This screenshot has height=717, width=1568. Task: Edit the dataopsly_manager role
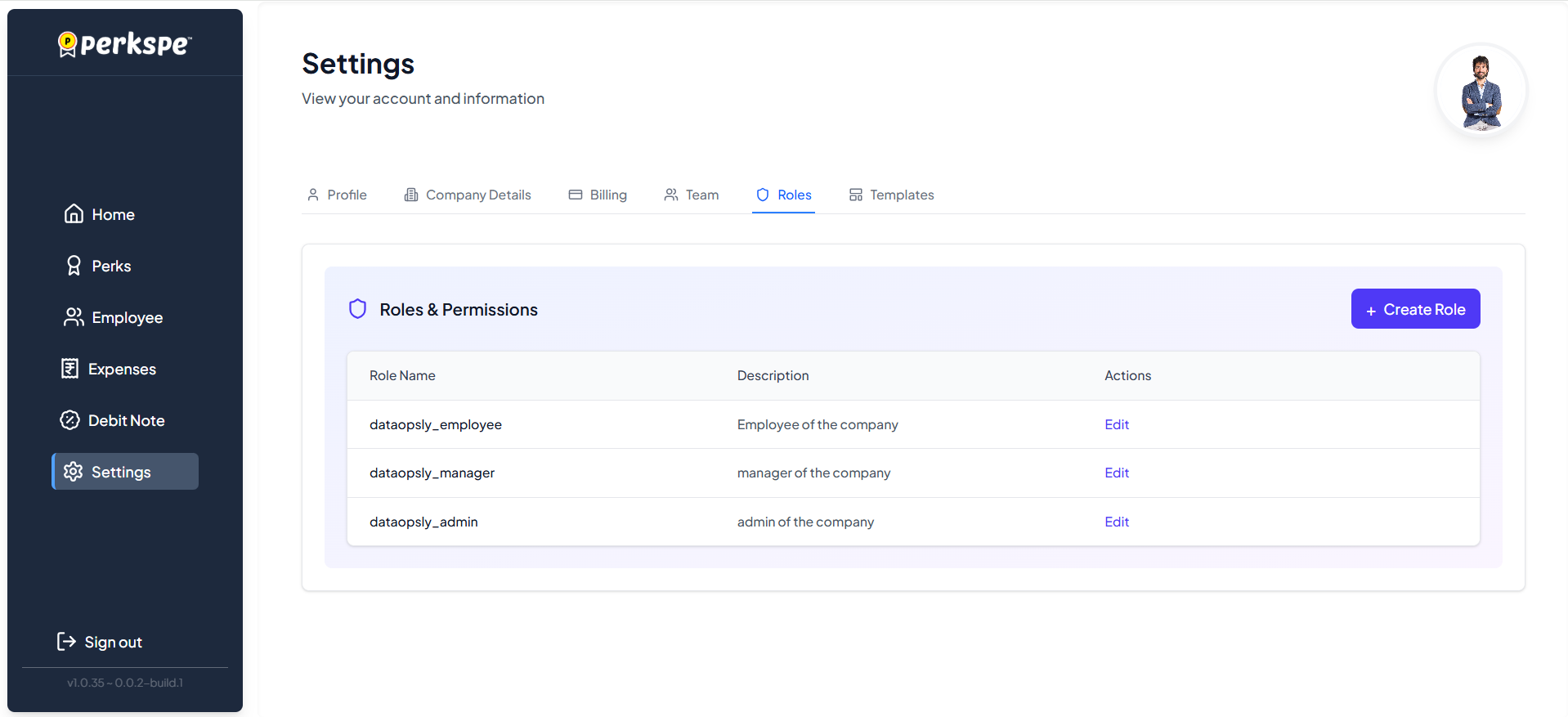pyautogui.click(x=1116, y=473)
